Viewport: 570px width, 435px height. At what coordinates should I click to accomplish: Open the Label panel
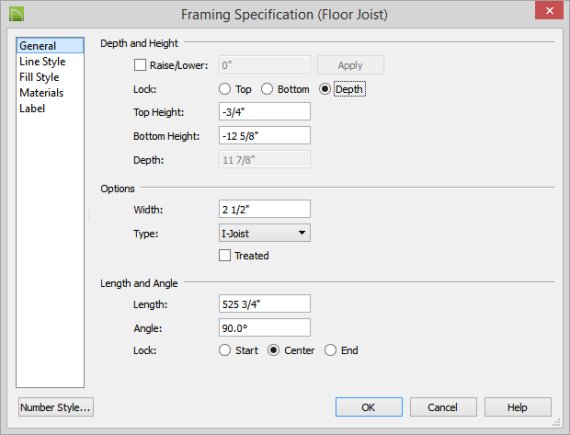pyautogui.click(x=32, y=108)
